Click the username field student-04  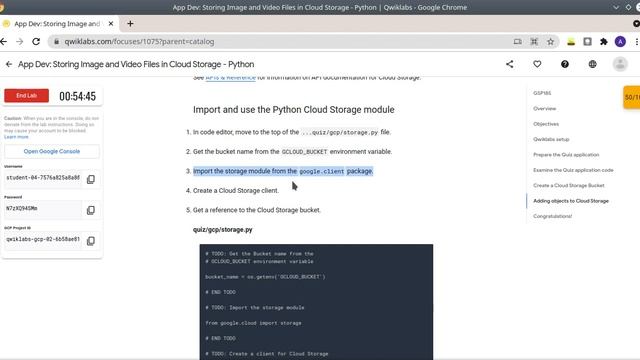tap(43, 178)
